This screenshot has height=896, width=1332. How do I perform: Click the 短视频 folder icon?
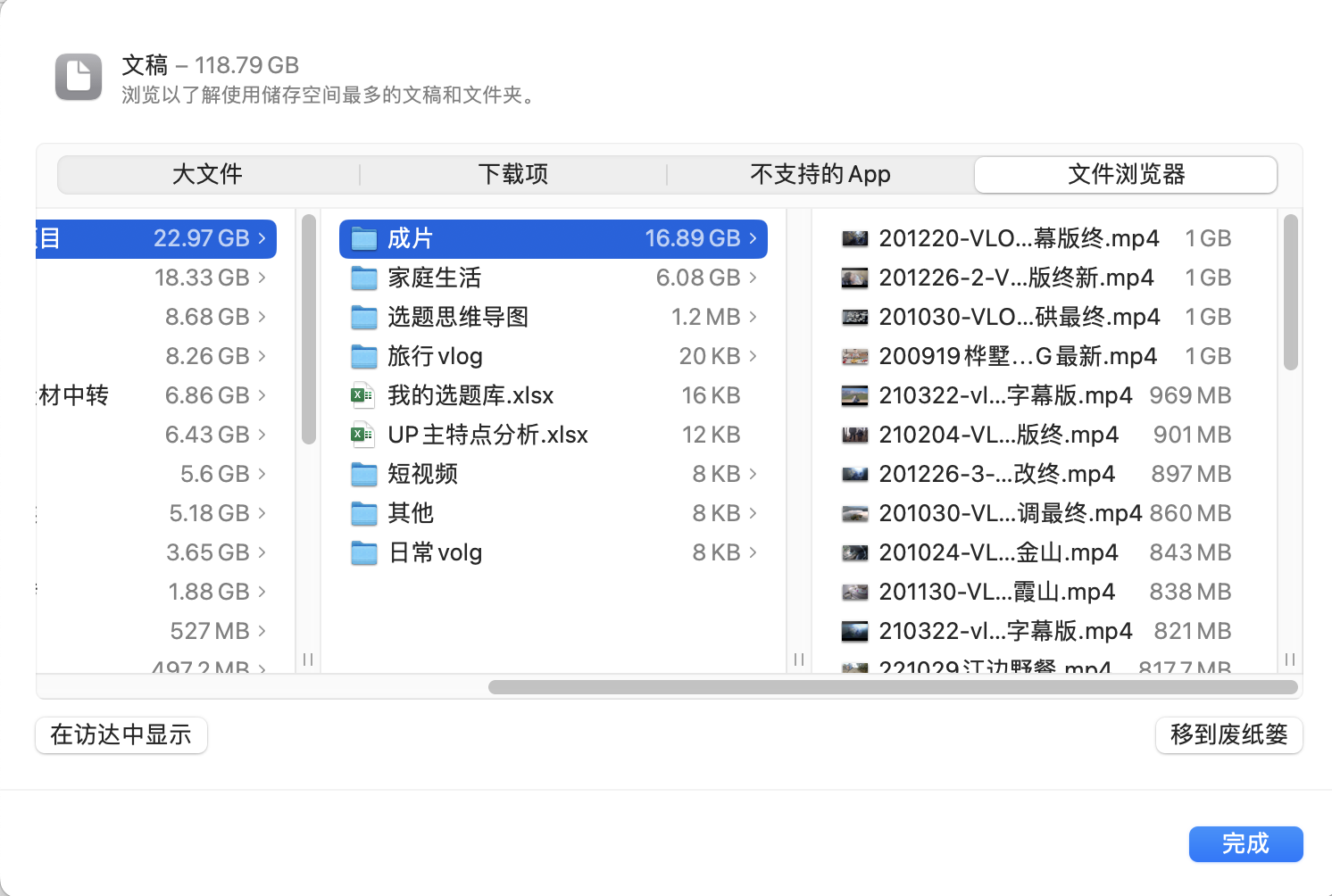[363, 474]
